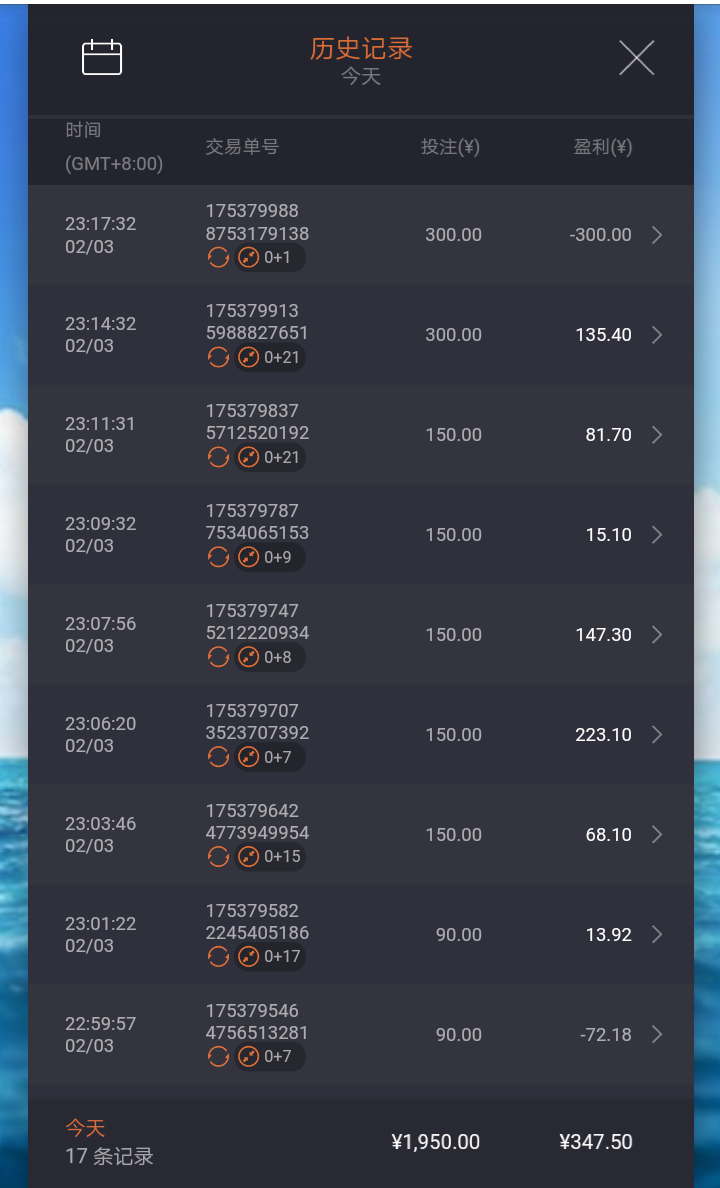Click refresh icon on the 23:07:56 record

pyautogui.click(x=218, y=658)
